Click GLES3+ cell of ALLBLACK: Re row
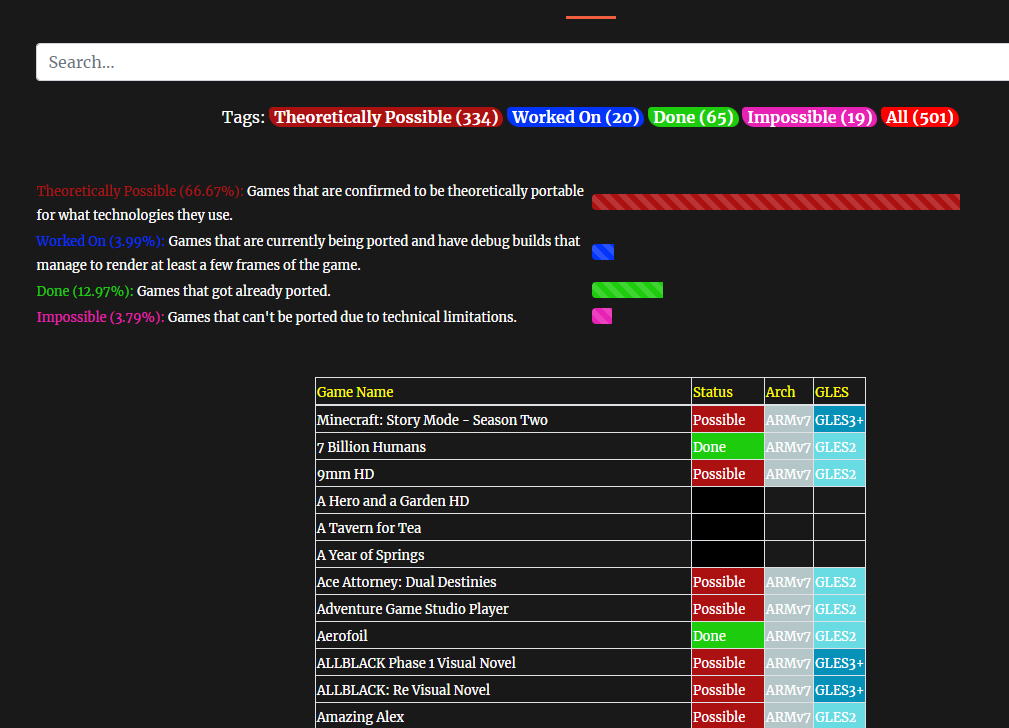The height and width of the screenshot is (728, 1009). point(839,690)
